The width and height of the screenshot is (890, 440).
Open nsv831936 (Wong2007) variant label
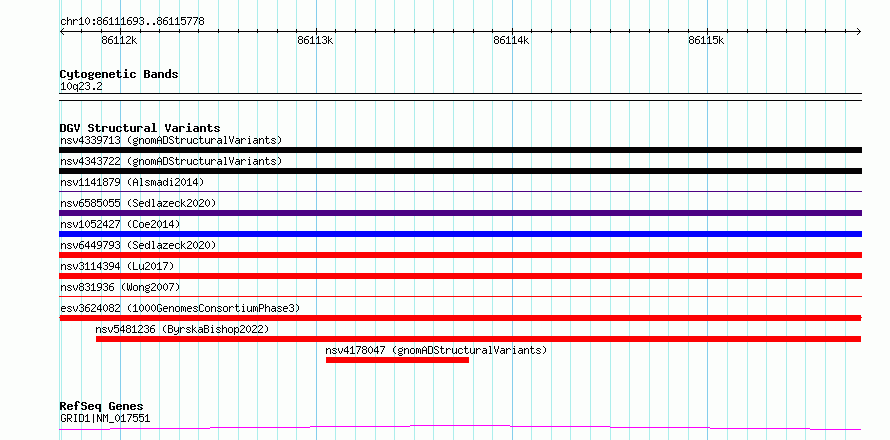120,287
